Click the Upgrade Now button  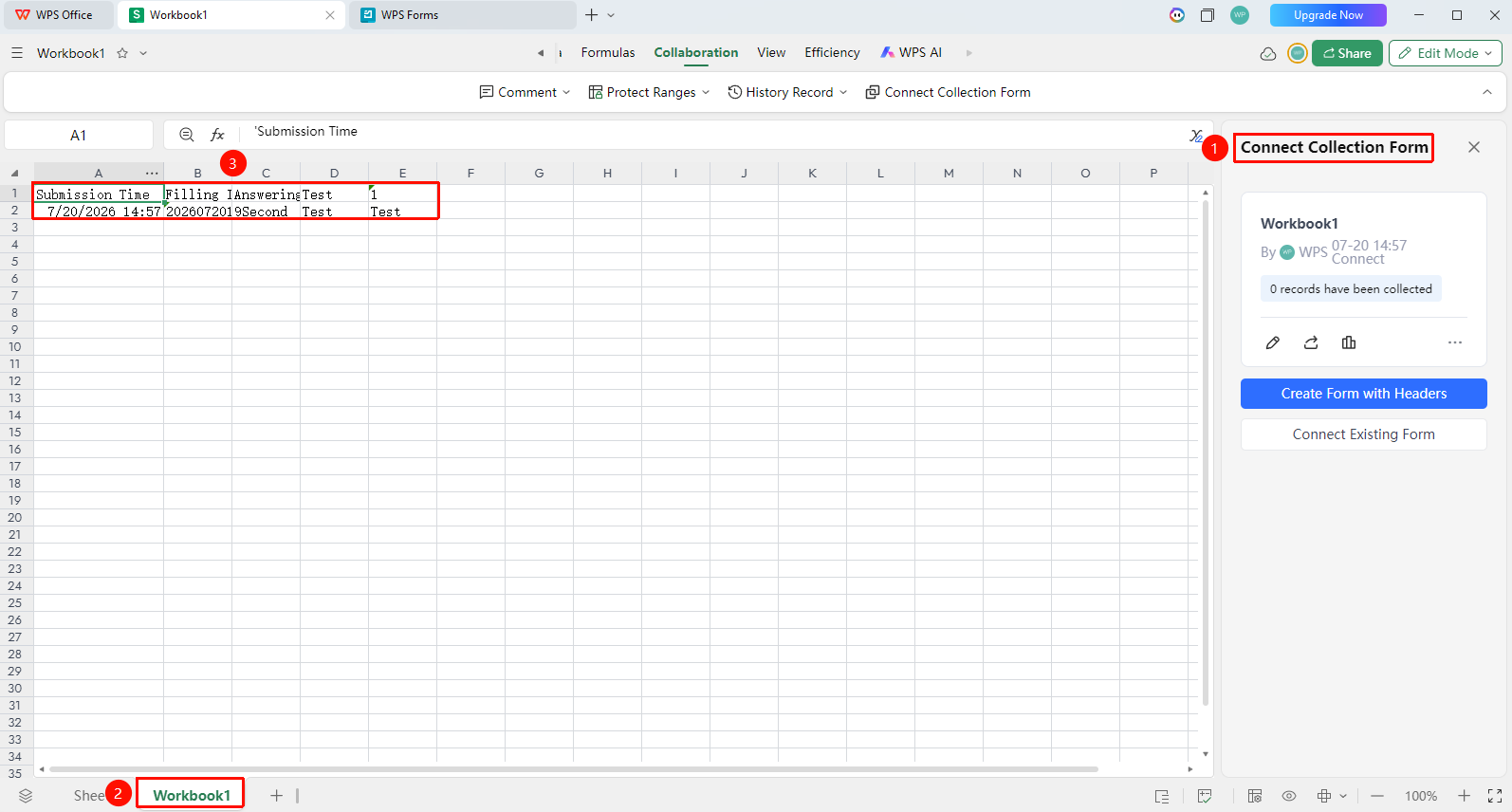click(x=1328, y=15)
